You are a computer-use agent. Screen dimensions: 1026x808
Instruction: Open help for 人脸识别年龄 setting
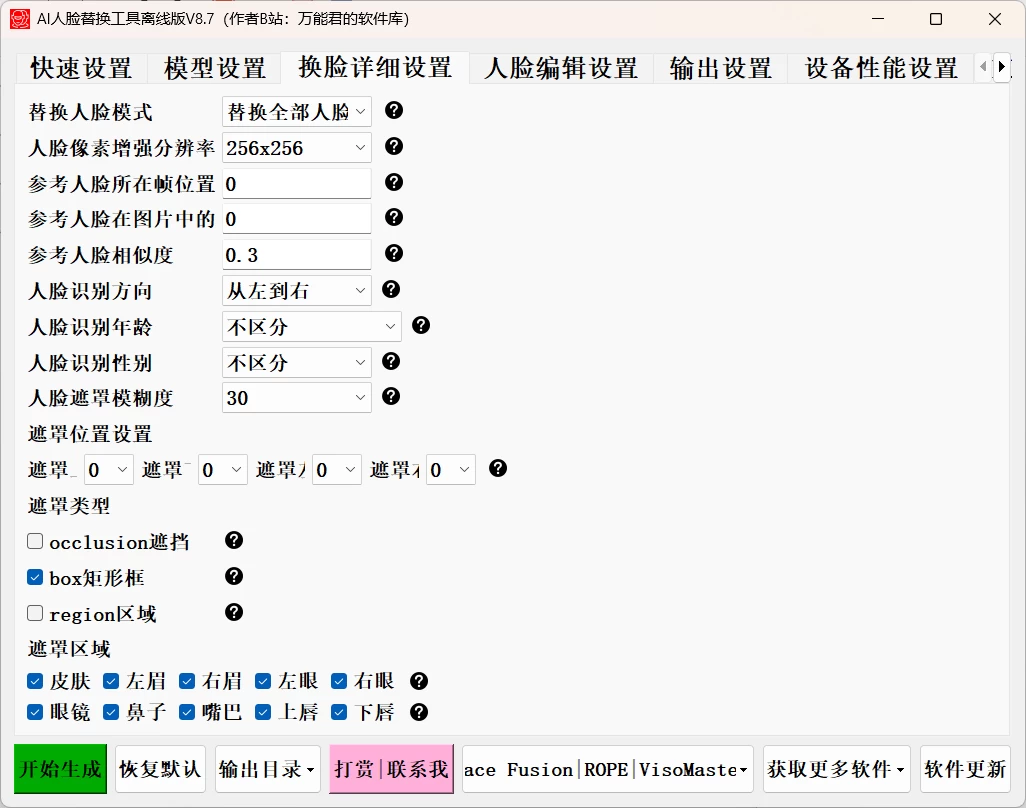click(420, 326)
